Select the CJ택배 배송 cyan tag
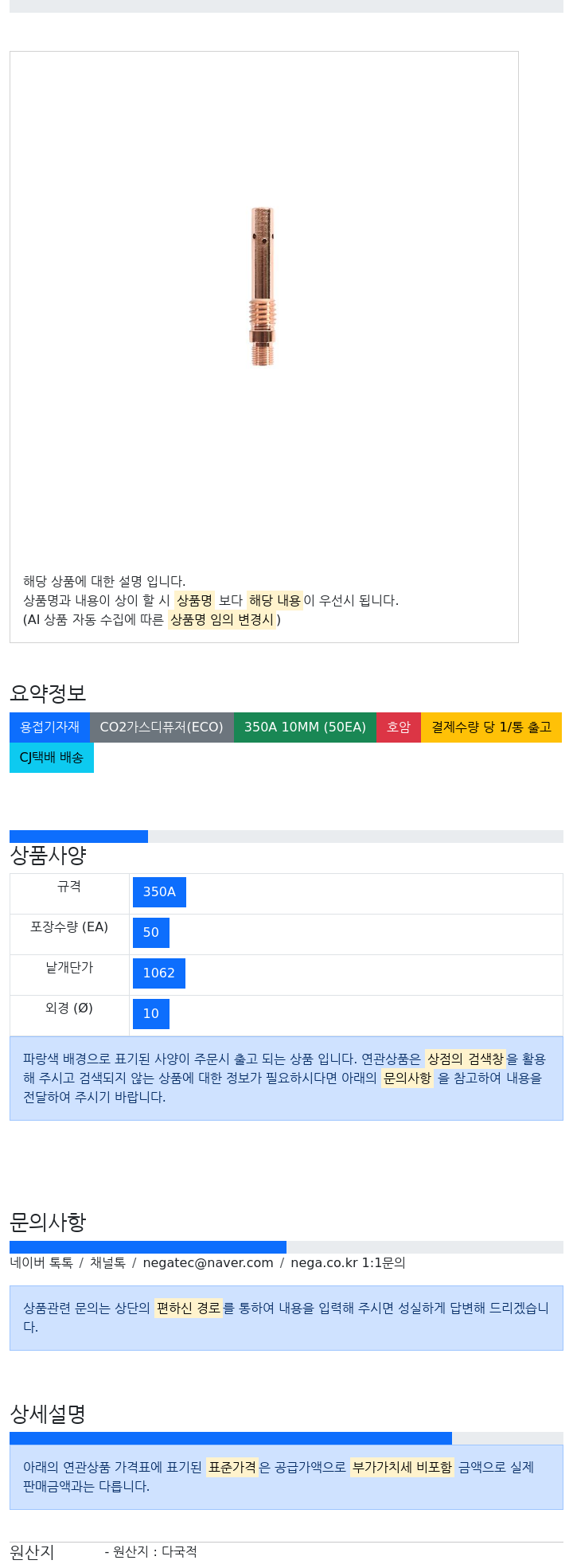Screen dimensions: 573x1568 click(52, 758)
